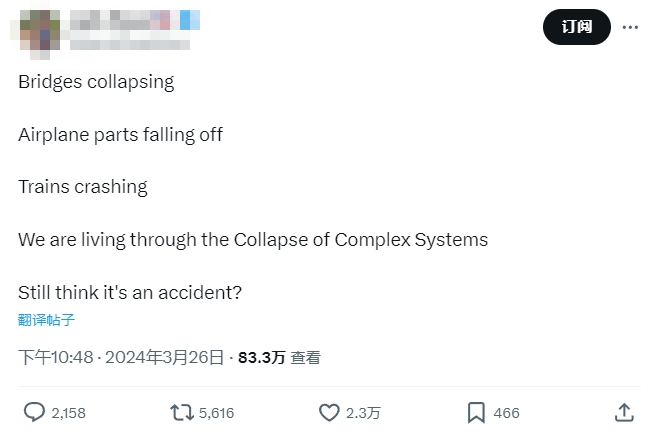655x435 pixels.
Task: Open the share icon menu
Action: 623,412
